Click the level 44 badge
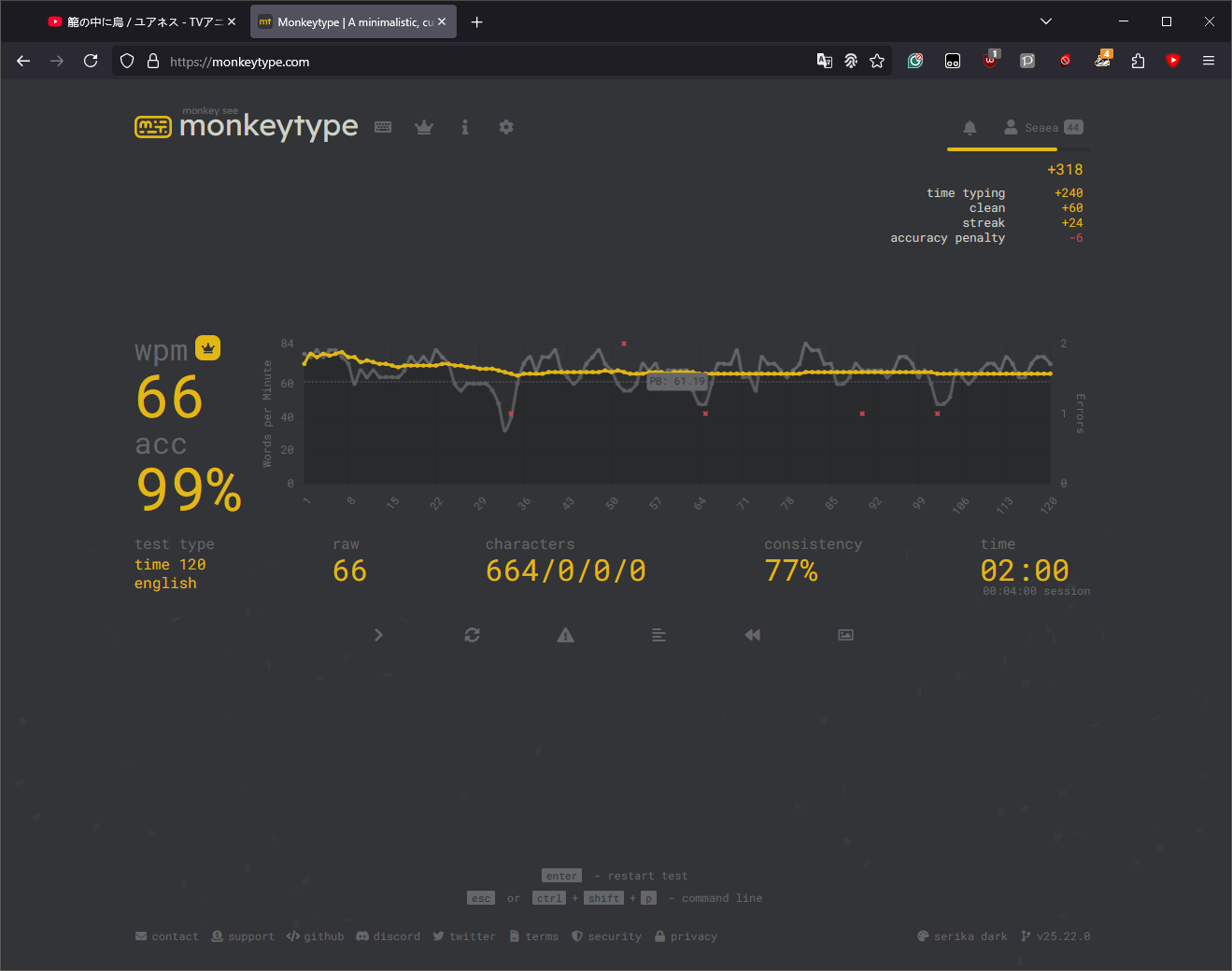 pyautogui.click(x=1073, y=128)
